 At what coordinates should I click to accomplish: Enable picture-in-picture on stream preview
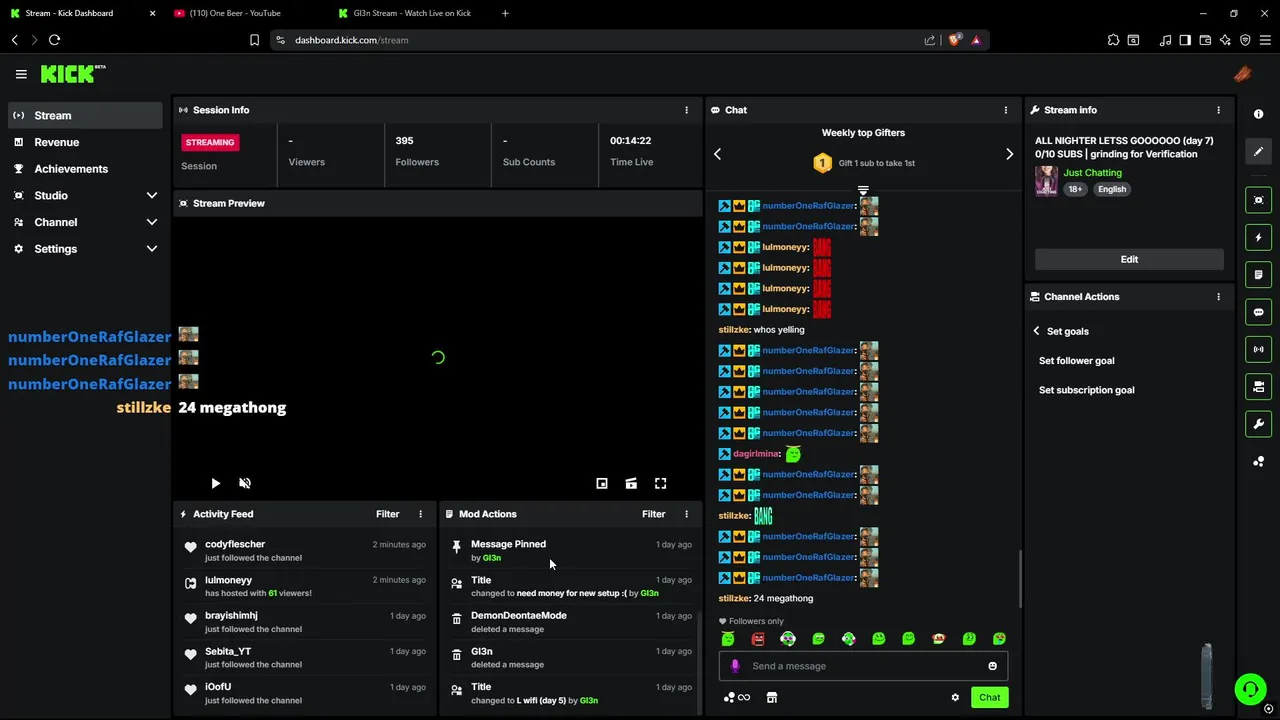pos(602,483)
